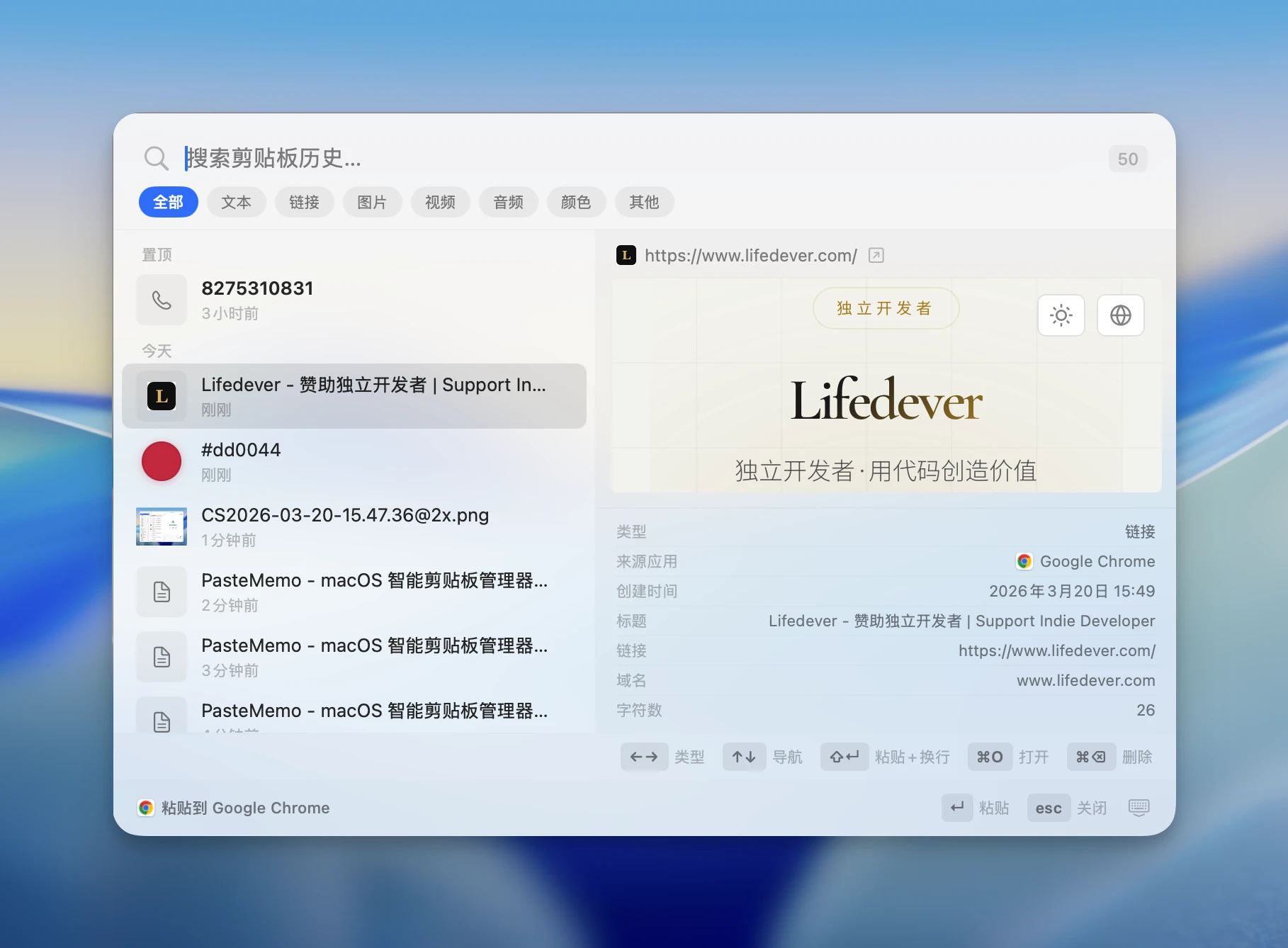Screen dimensions: 1288x948
Task: Click the document icon of the 3分钟前 PasteMemo entry
Action: click(162, 657)
